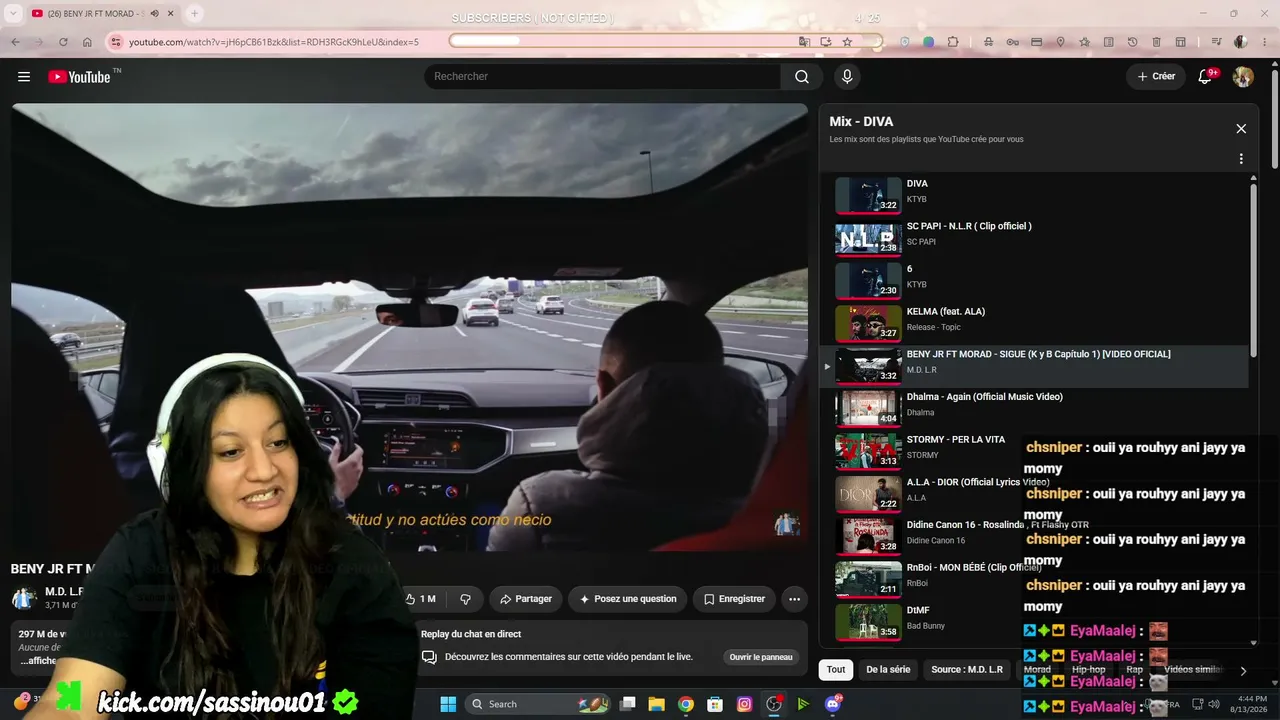Close the Mix - DIVA playlist panel
The height and width of the screenshot is (720, 1280).
point(1241,129)
